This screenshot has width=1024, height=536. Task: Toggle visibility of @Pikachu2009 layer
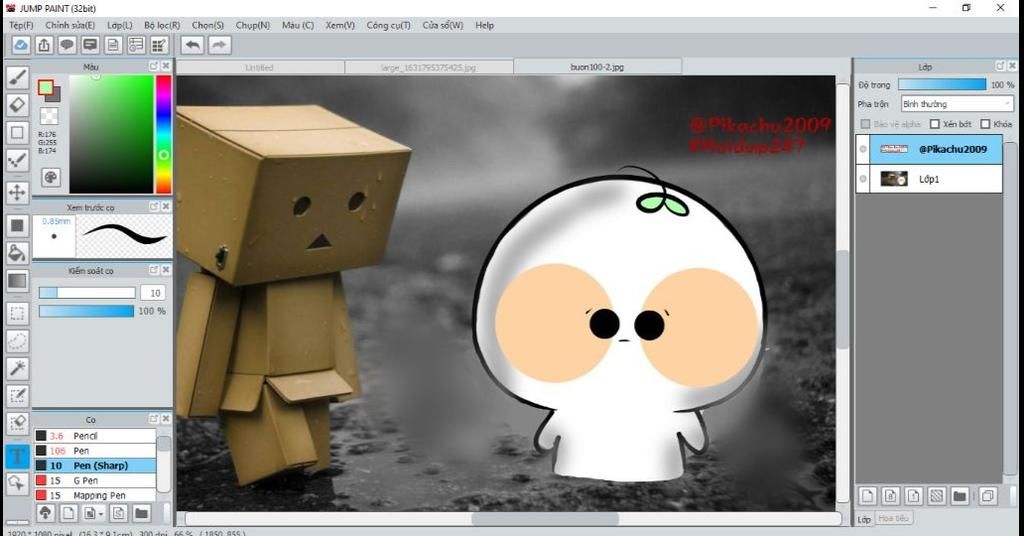(863, 150)
